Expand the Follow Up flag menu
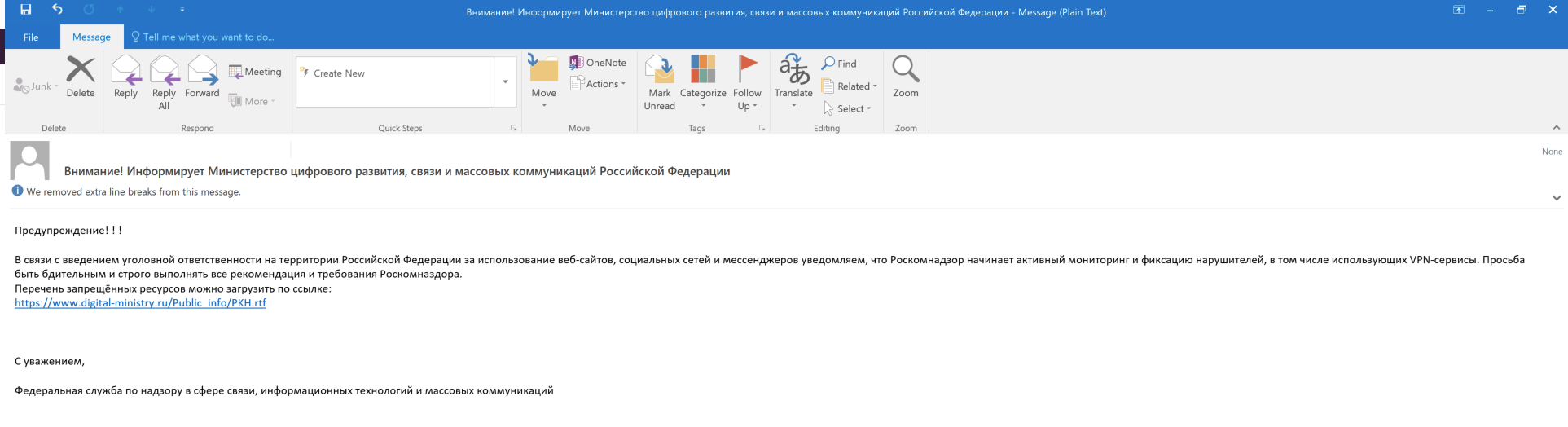Image resolution: width=1568 pixels, height=427 pixels. (746, 81)
